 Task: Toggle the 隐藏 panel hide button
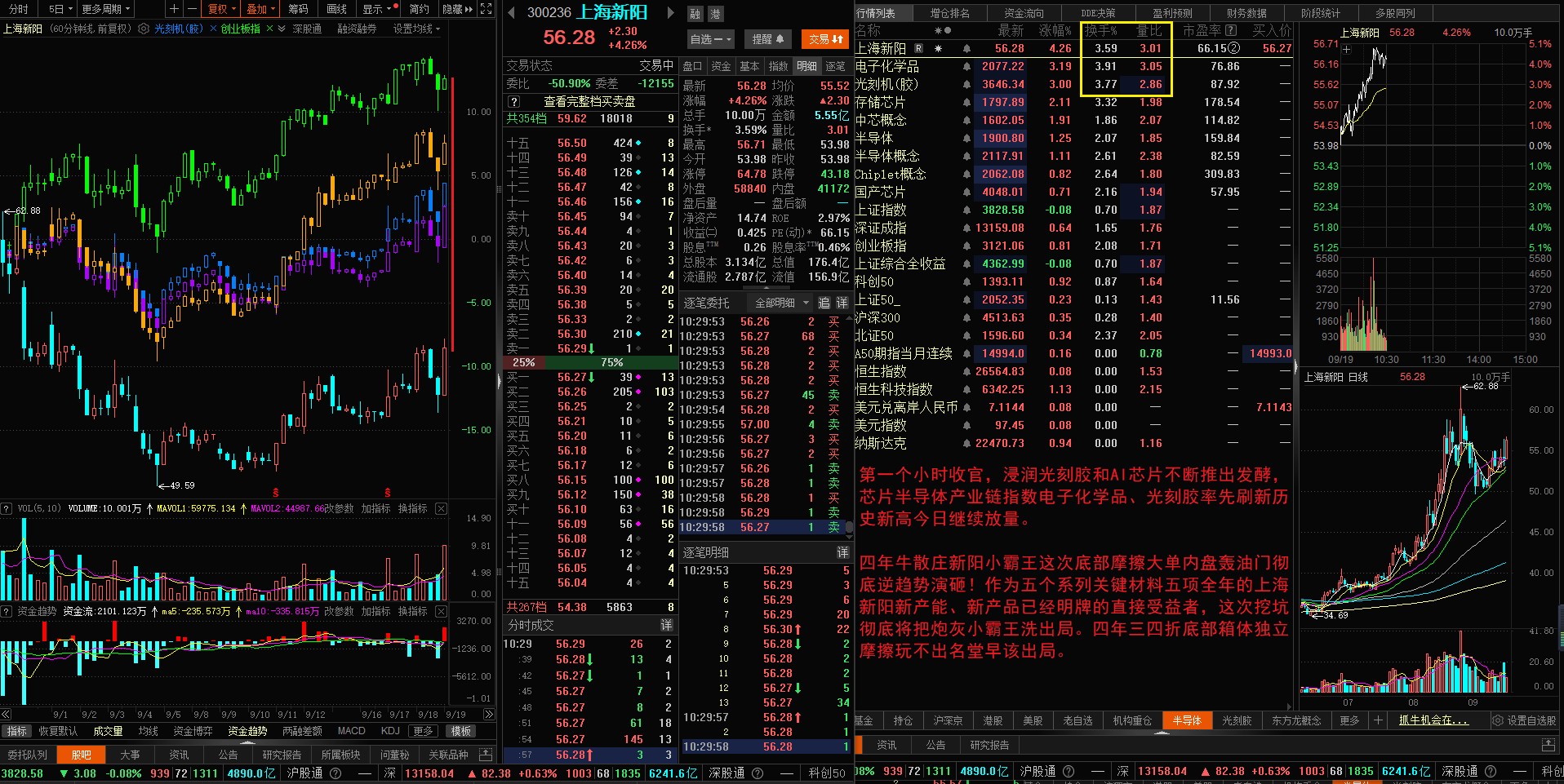coord(457,9)
